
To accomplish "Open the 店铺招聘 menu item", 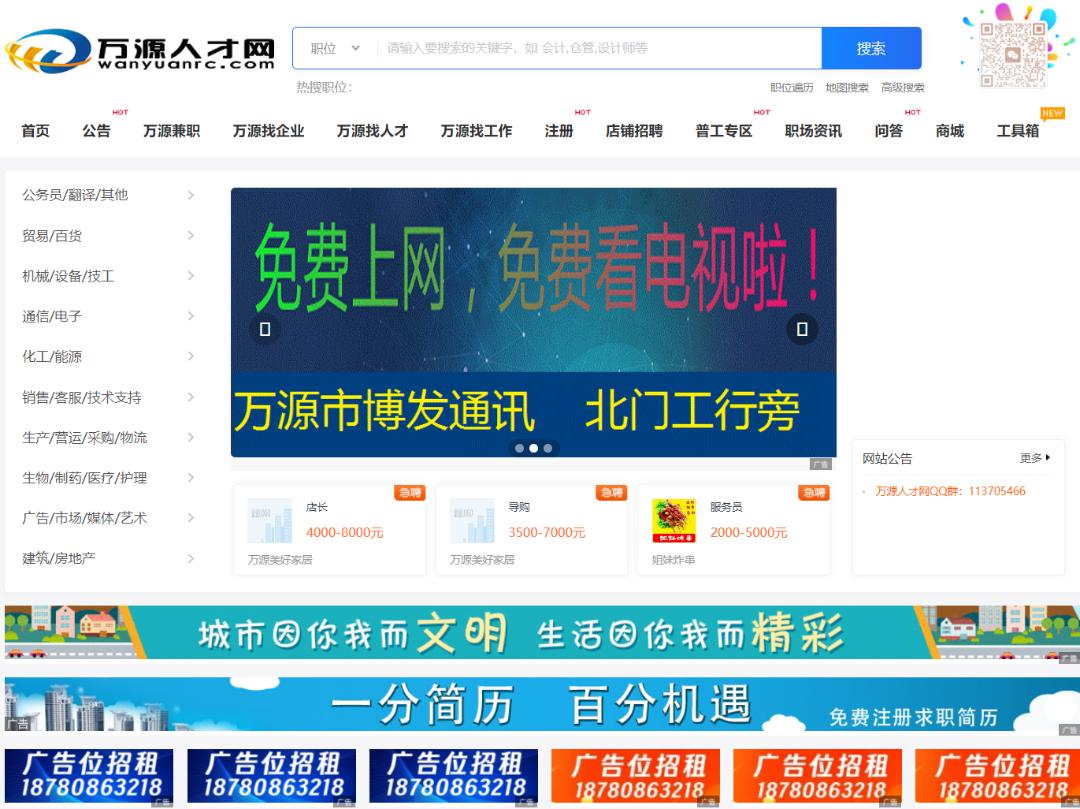I will 633,131.
